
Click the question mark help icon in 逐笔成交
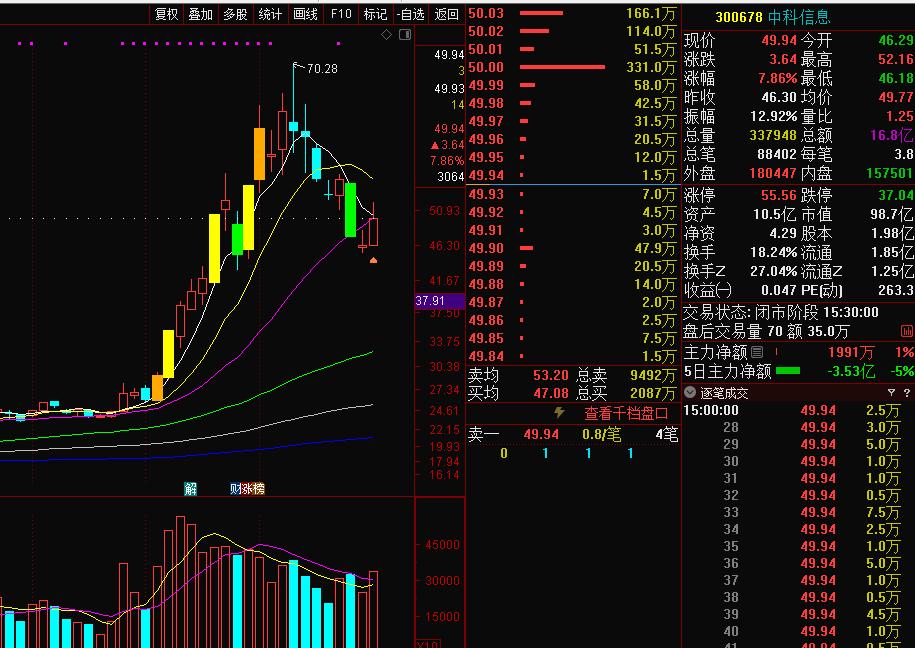pos(907,393)
